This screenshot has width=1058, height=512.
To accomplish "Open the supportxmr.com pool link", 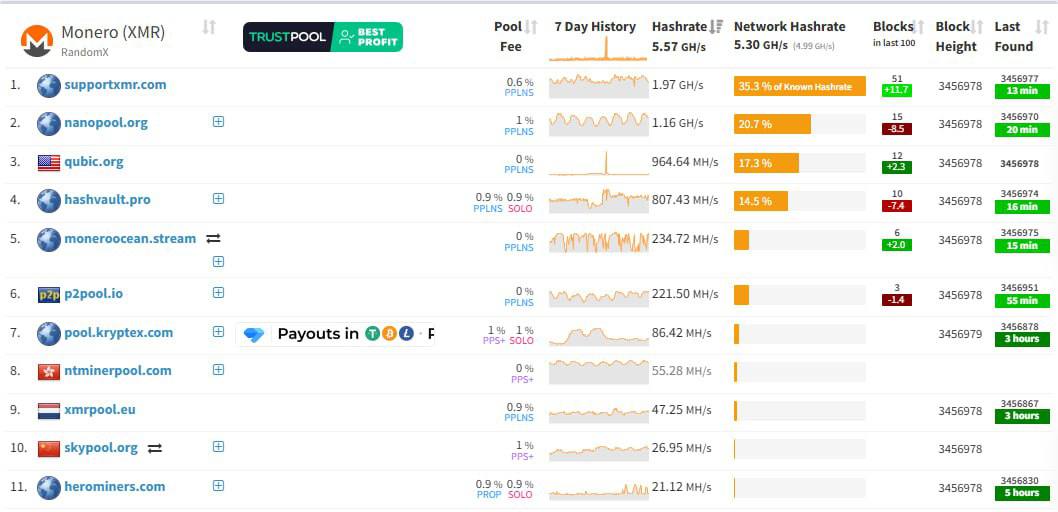I will tap(115, 85).
